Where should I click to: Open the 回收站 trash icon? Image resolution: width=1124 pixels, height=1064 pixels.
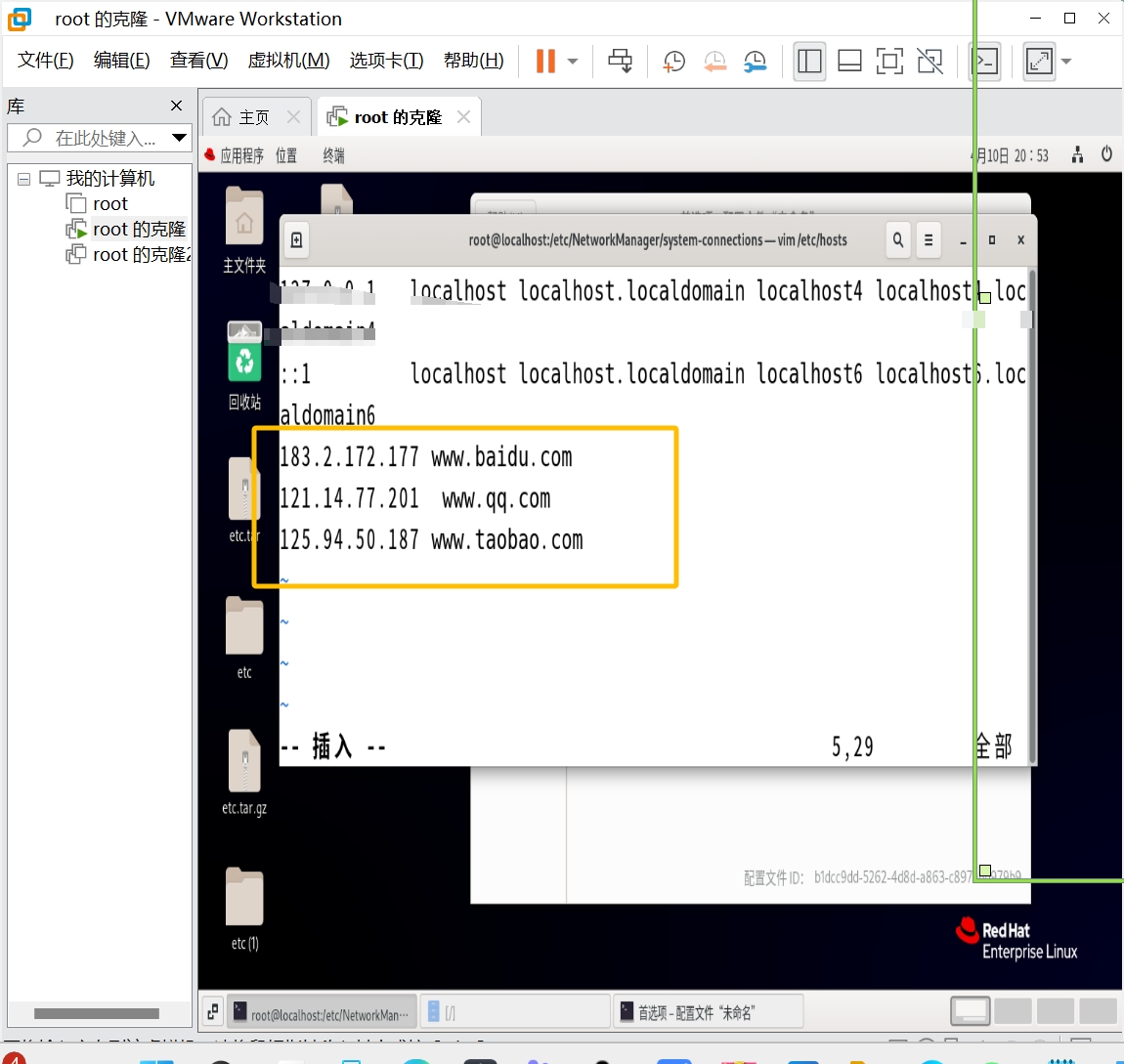244,365
